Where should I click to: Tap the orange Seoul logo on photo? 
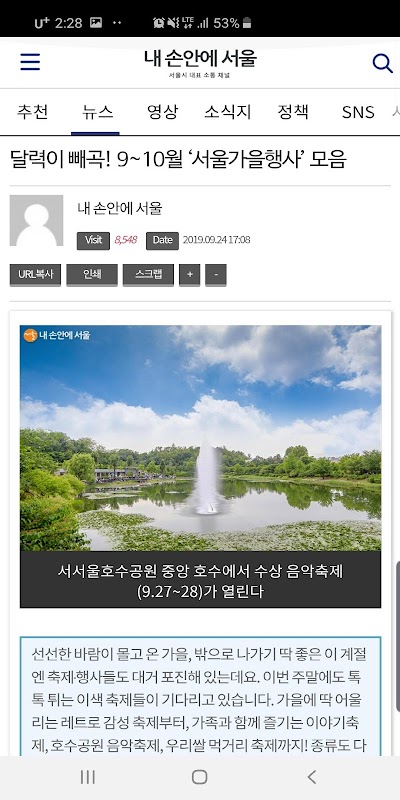31,335
